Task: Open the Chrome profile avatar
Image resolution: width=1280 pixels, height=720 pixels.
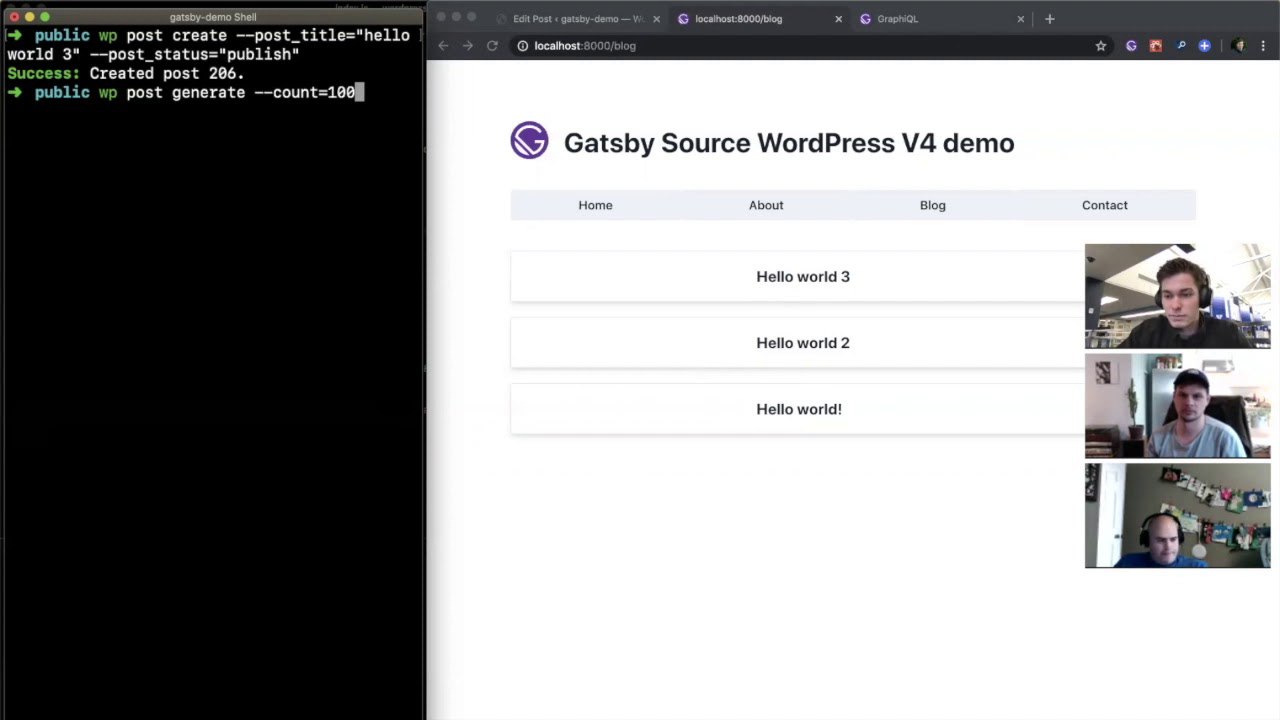Action: [x=1238, y=46]
